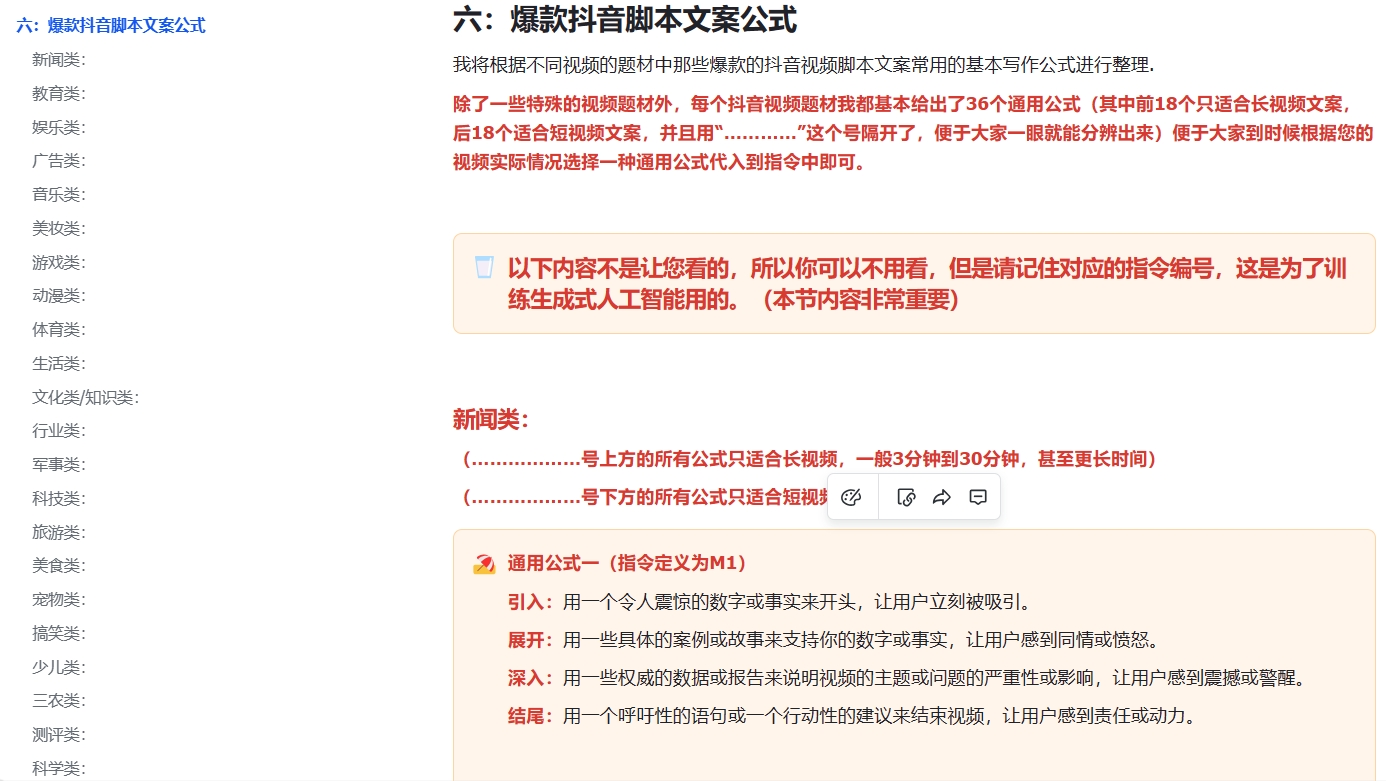This screenshot has height=781, width=1386.
Task: Click the 引入 line in formula M1
Action: point(770,602)
